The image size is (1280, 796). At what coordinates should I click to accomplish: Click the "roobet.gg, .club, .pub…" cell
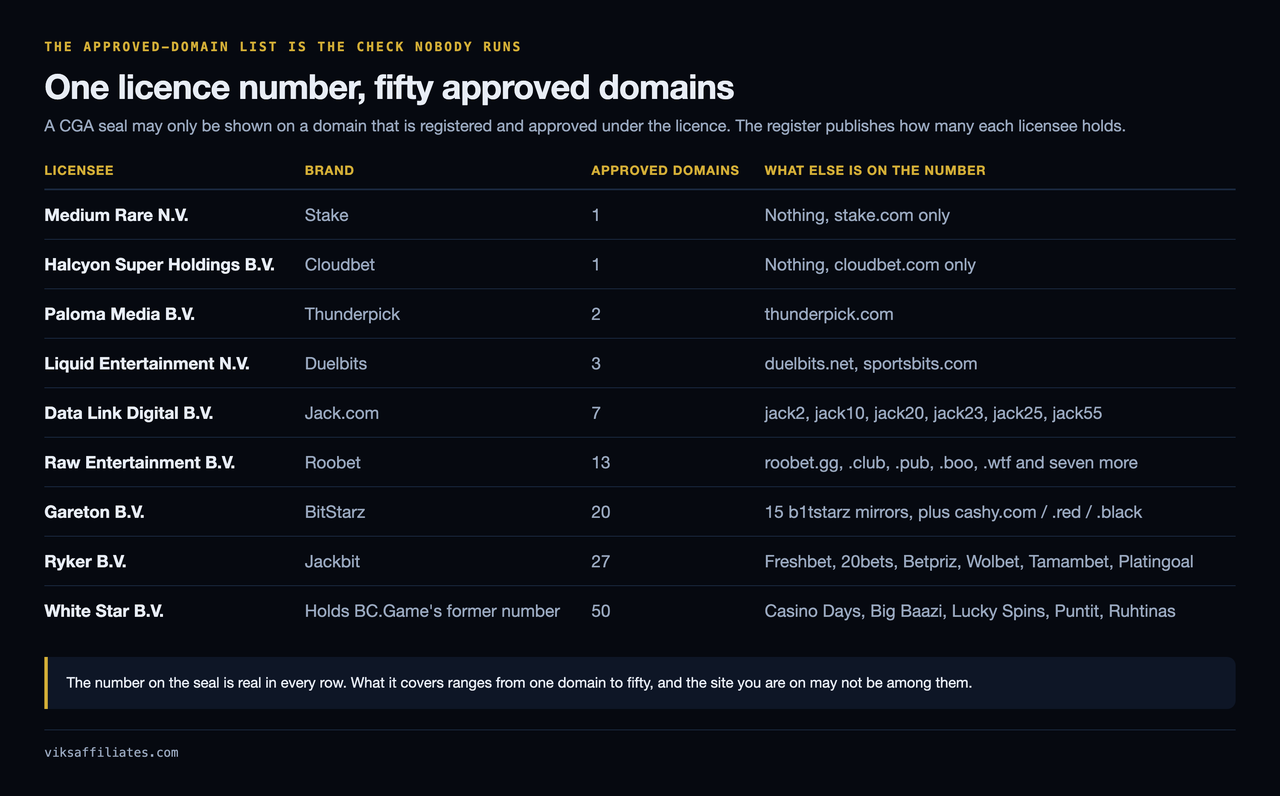[951, 463]
